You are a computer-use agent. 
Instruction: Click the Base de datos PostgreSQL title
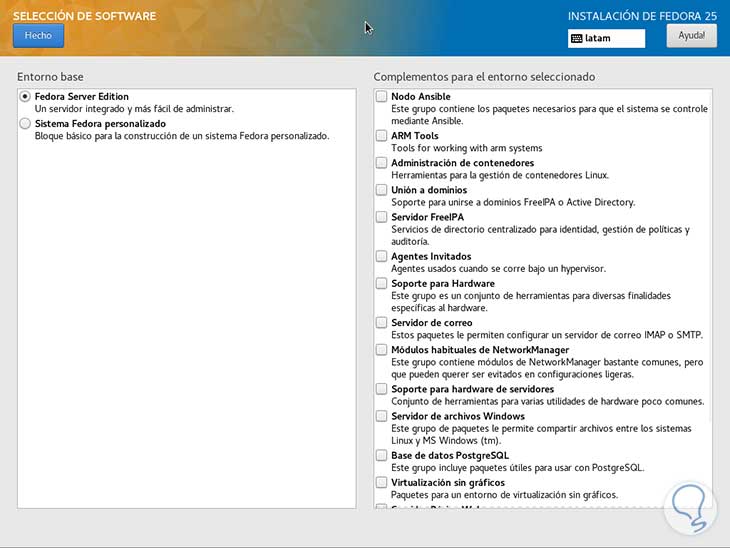point(450,455)
